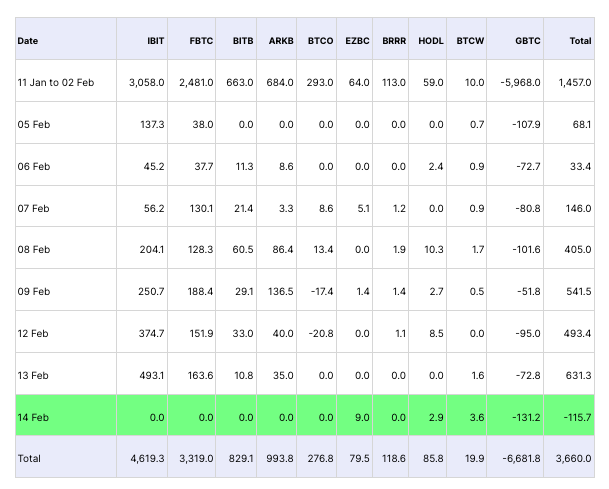Click the grand total value 3,660.0

(573, 457)
